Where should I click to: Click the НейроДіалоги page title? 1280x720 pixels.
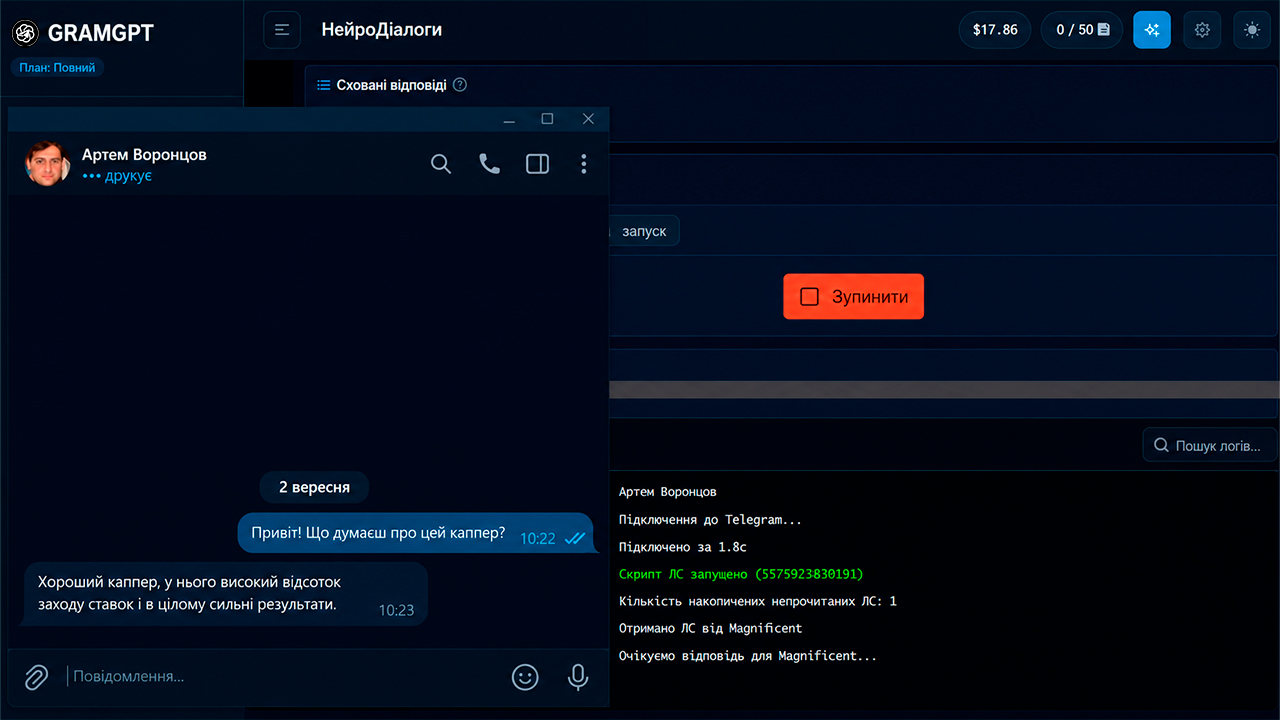pos(382,30)
